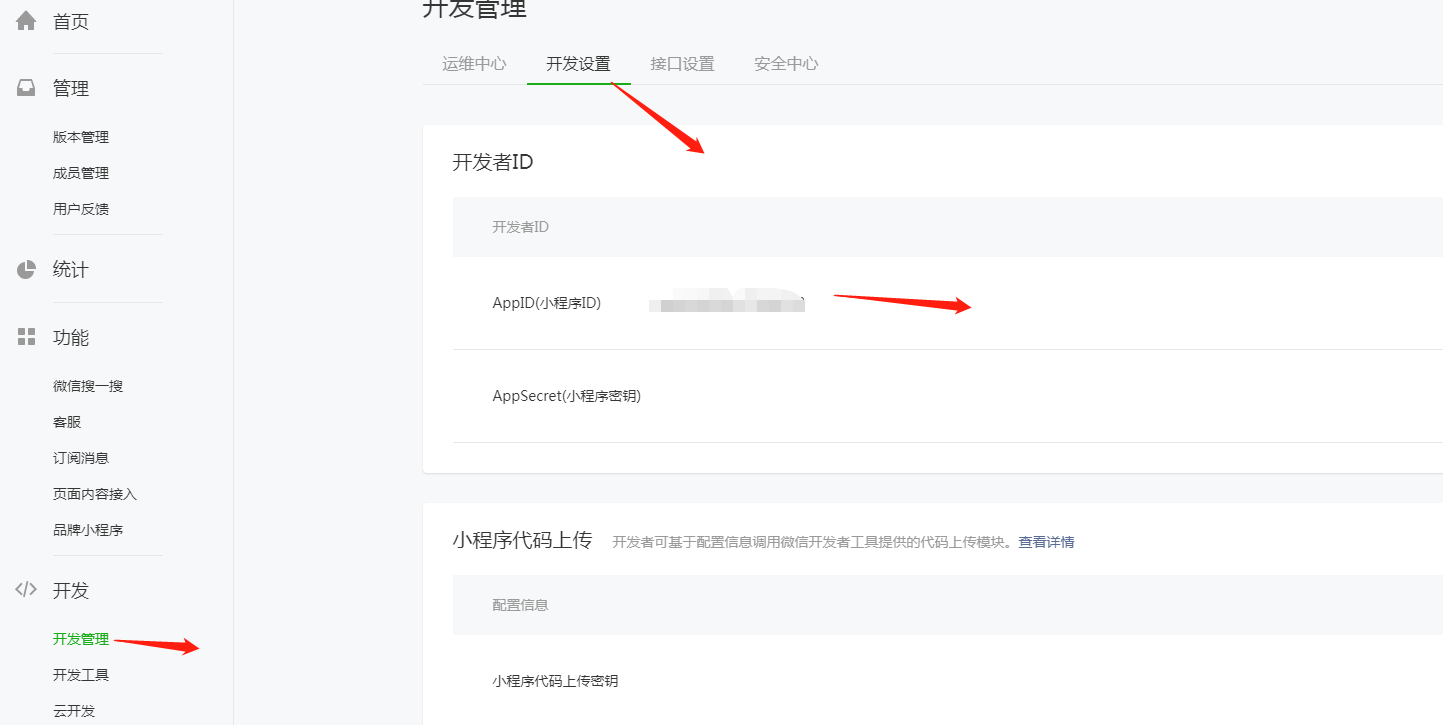The image size is (1443, 725).
Task: Open the 功能 section
Action: click(x=71, y=338)
